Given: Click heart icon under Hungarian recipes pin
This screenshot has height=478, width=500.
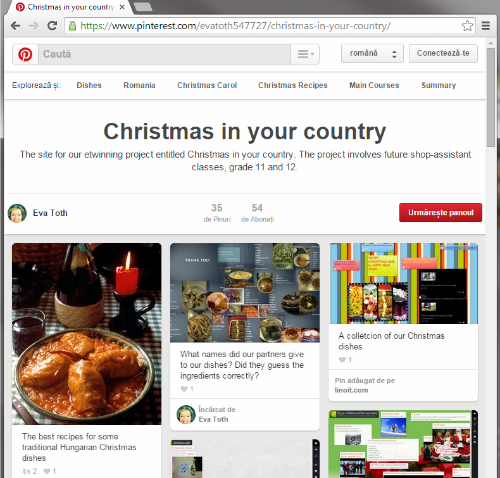Looking at the screenshot, I should click(x=47, y=471).
